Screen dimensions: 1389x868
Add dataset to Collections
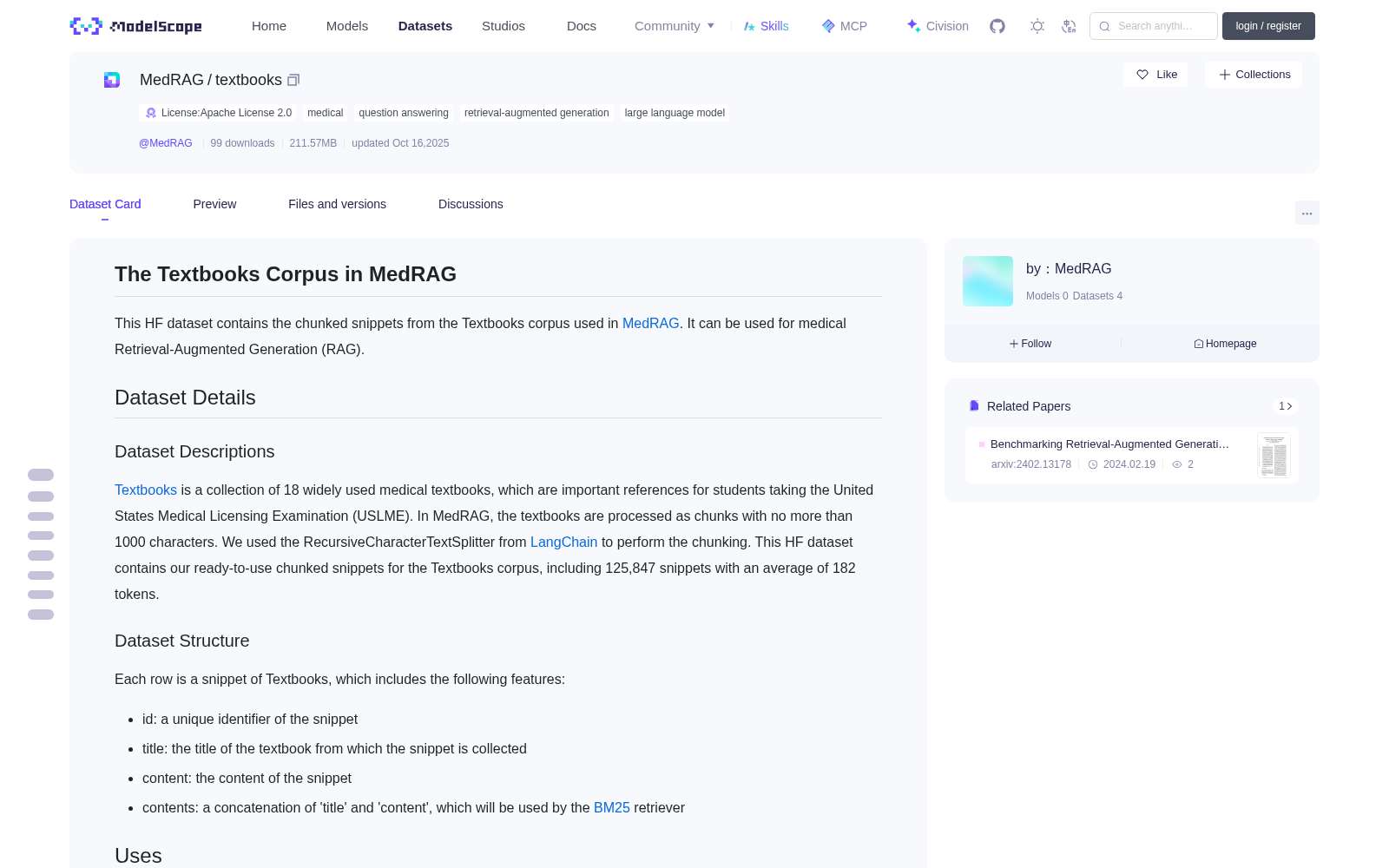click(x=1254, y=75)
